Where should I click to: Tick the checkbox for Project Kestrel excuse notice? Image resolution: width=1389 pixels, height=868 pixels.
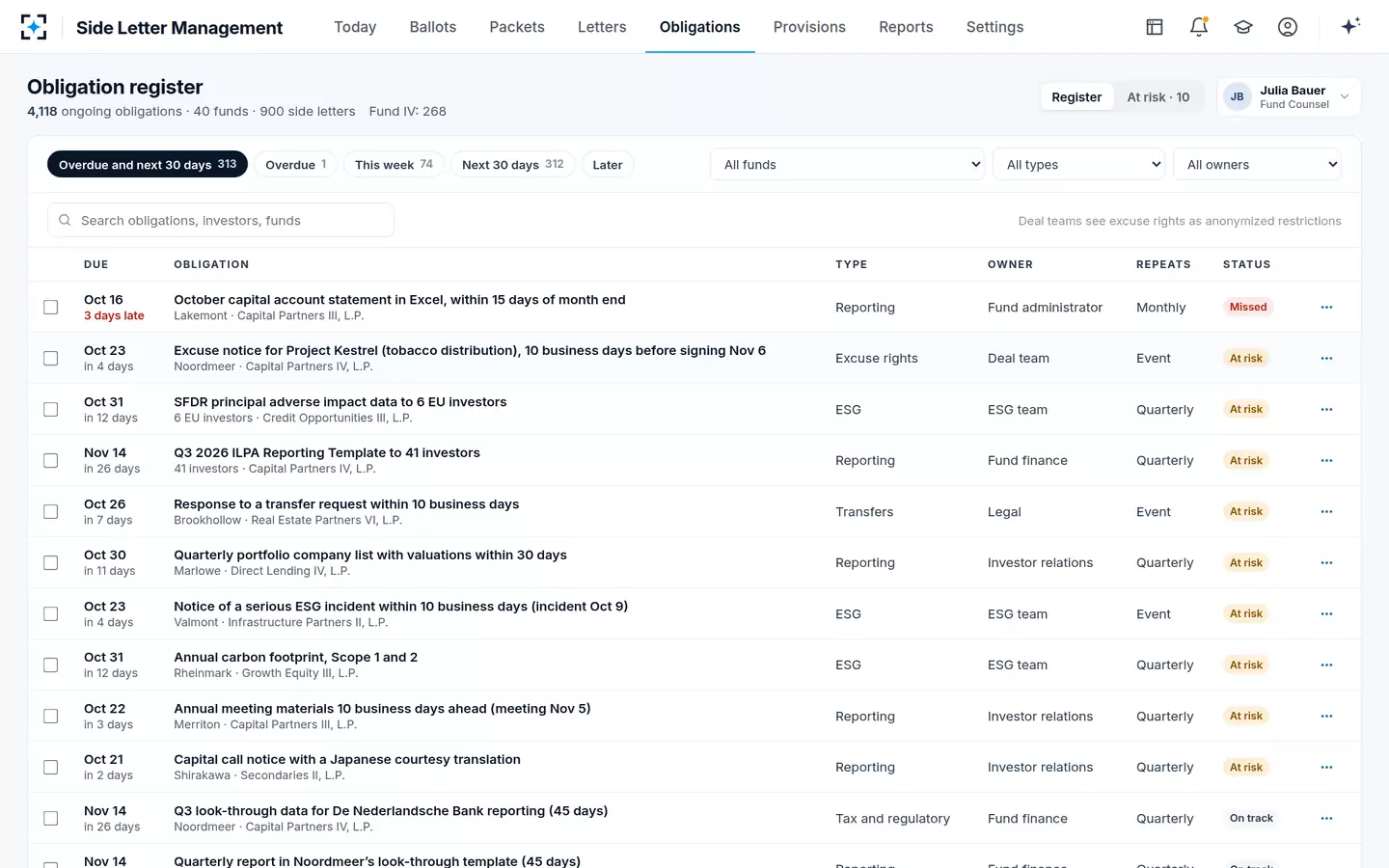click(51, 358)
